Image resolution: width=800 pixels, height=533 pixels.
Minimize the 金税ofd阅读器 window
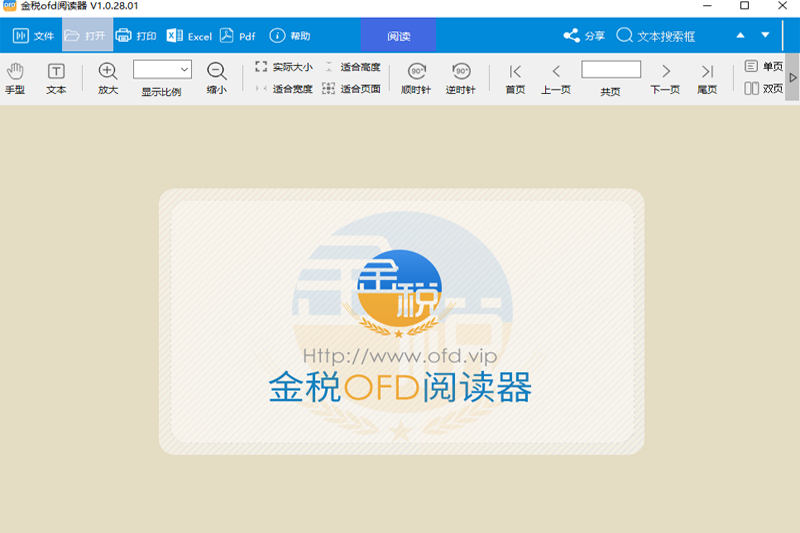coord(707,6)
